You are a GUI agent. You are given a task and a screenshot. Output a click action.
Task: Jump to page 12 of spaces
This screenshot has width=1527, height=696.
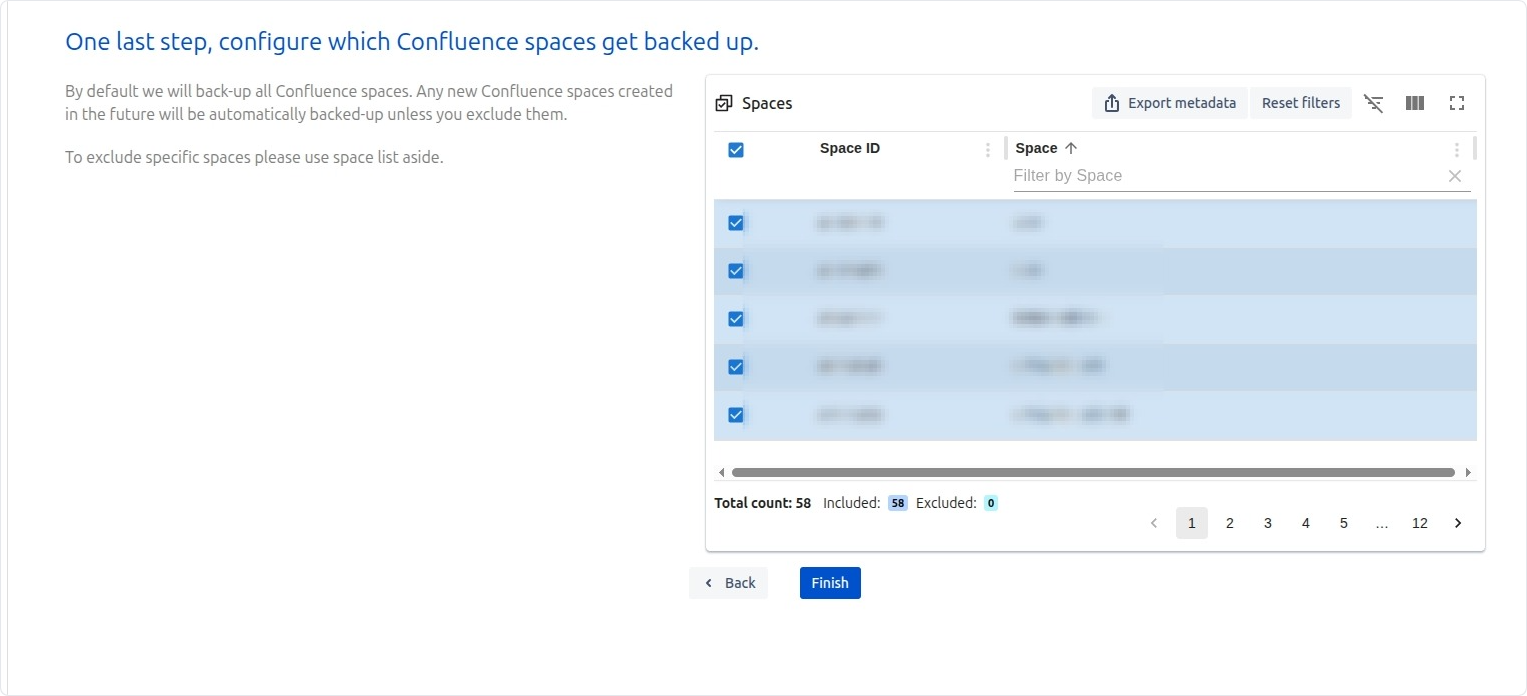(1419, 523)
